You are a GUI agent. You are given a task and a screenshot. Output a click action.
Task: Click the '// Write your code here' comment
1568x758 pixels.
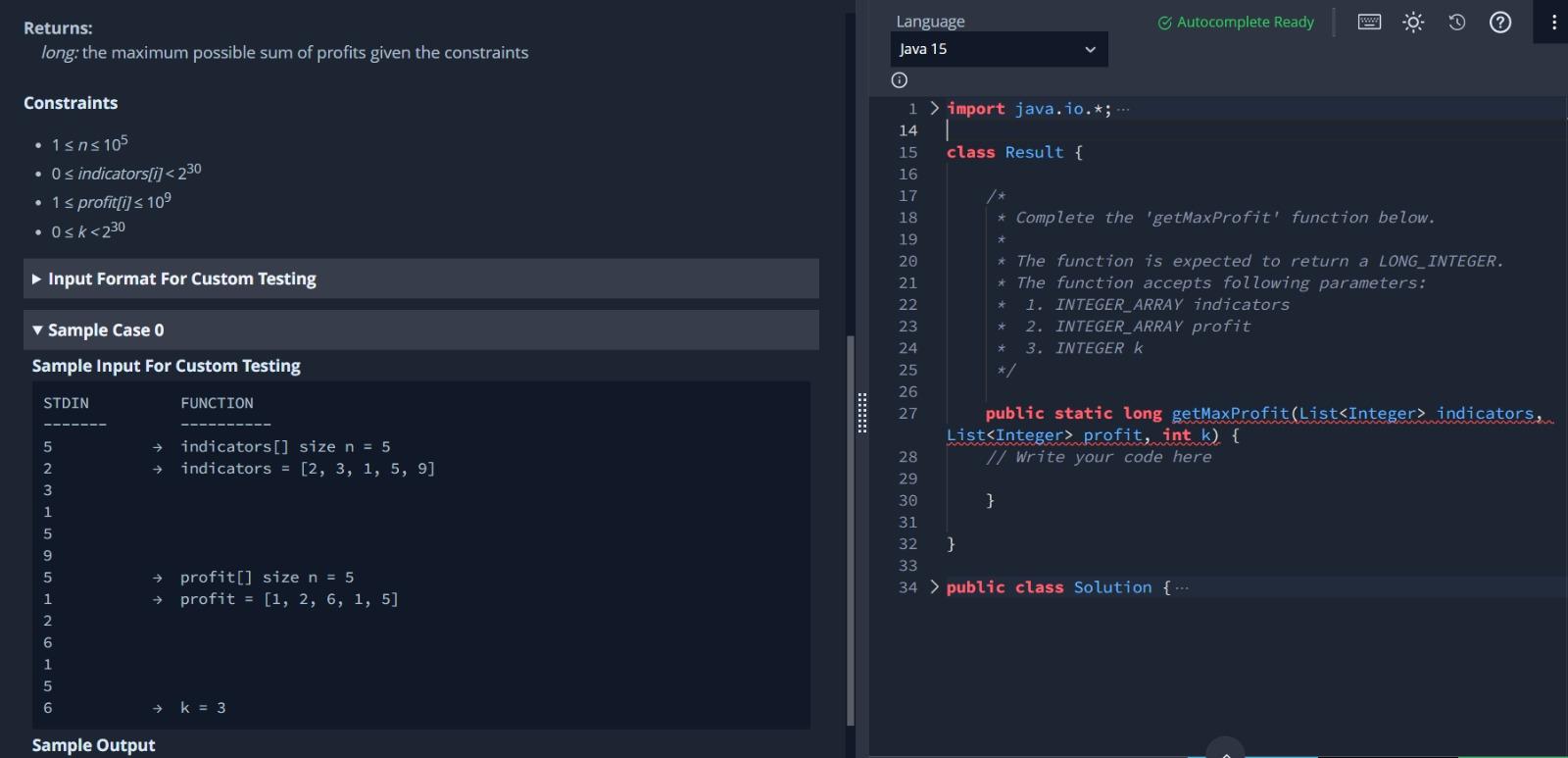(x=1099, y=457)
